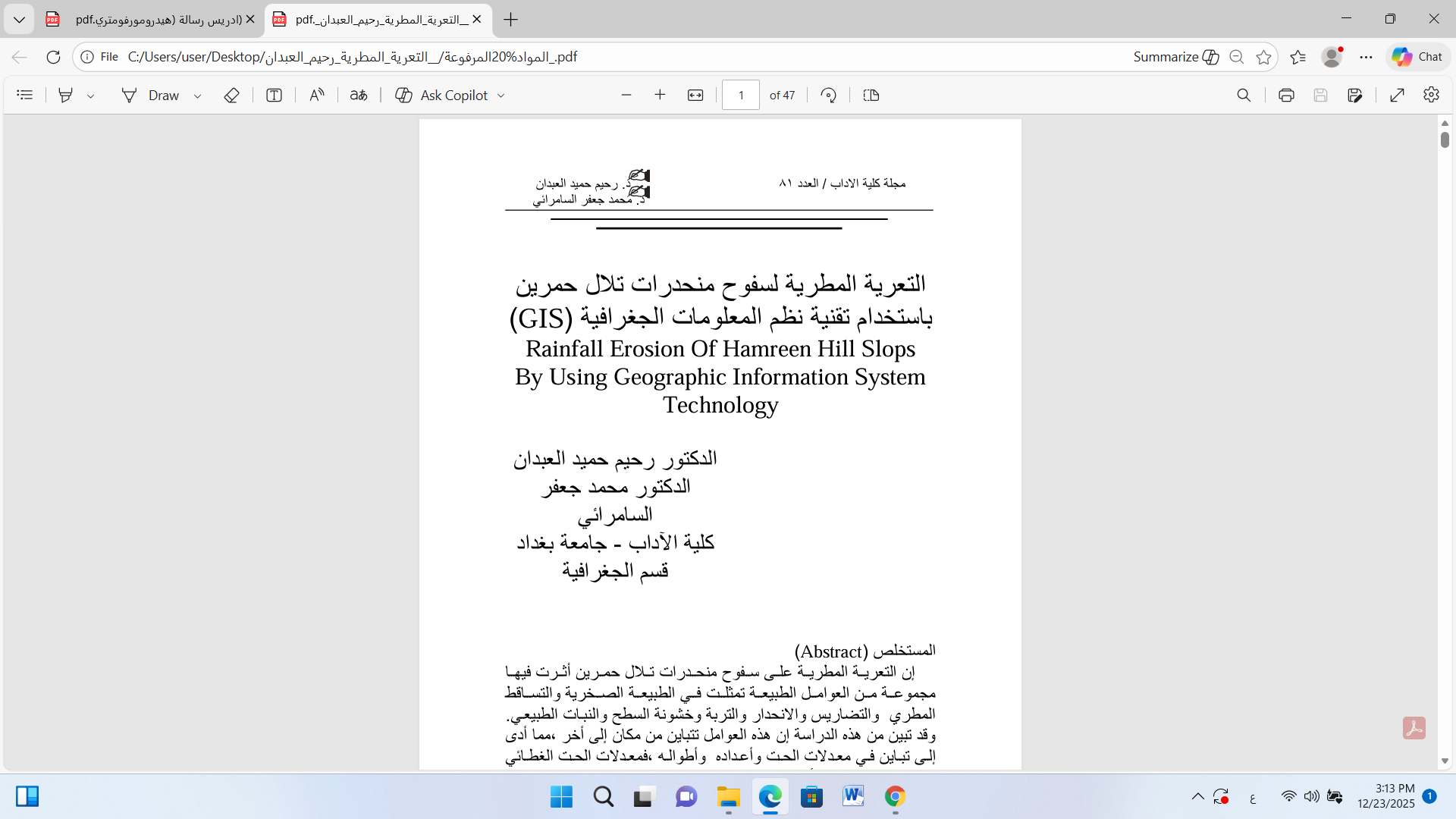Open Windows Start menu

click(x=561, y=796)
